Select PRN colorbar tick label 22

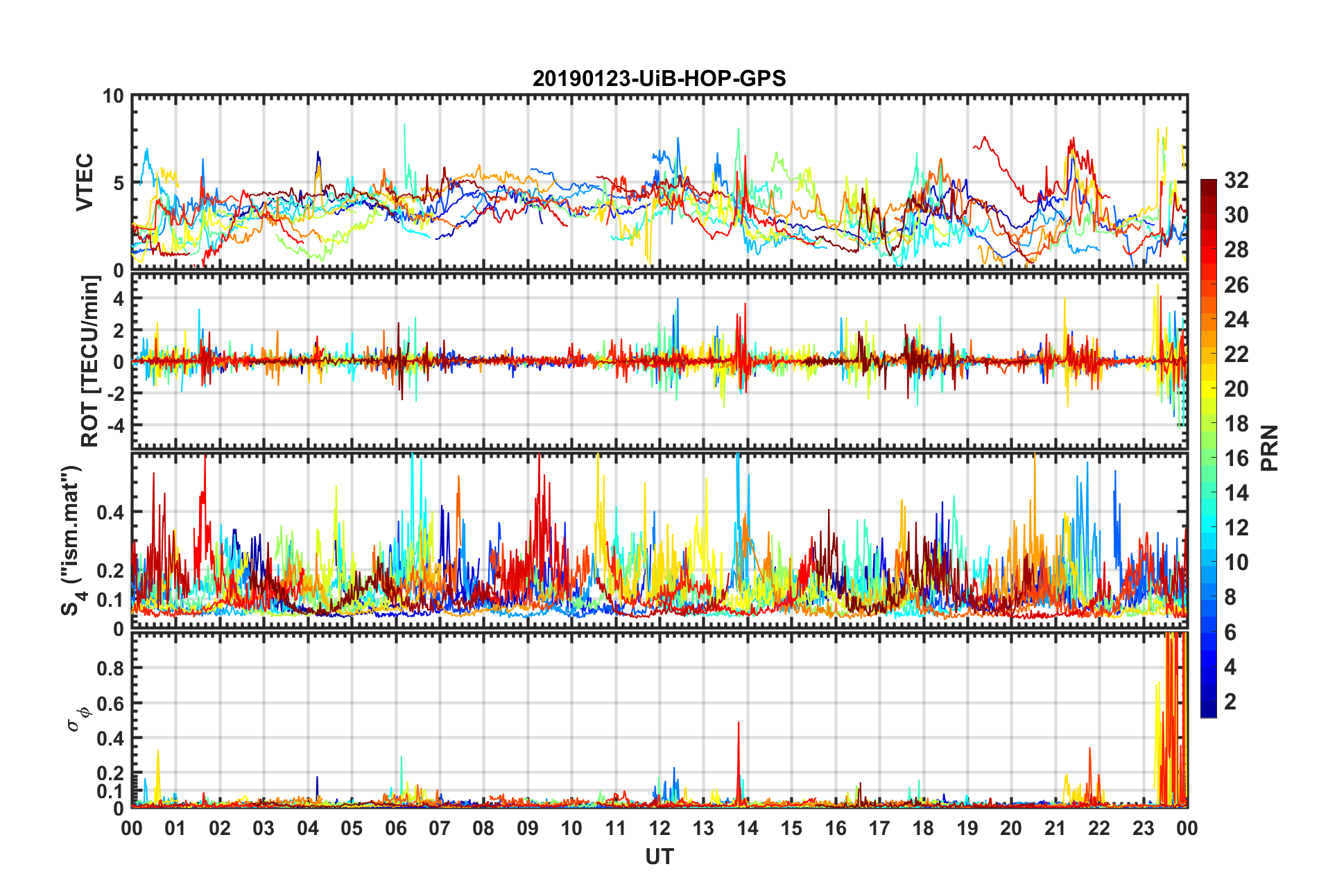(x=1236, y=354)
